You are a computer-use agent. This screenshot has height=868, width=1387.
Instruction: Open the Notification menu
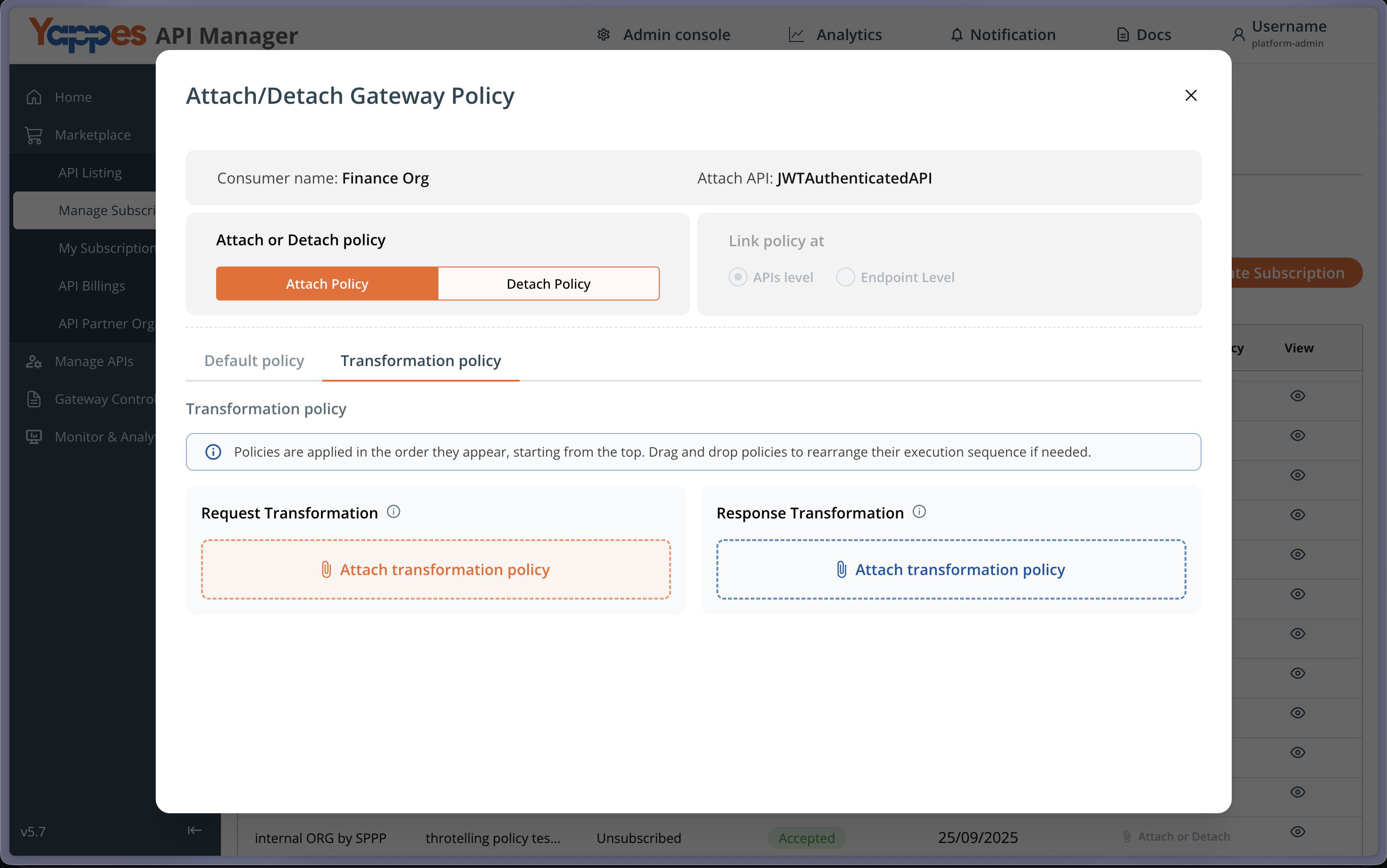(1003, 34)
